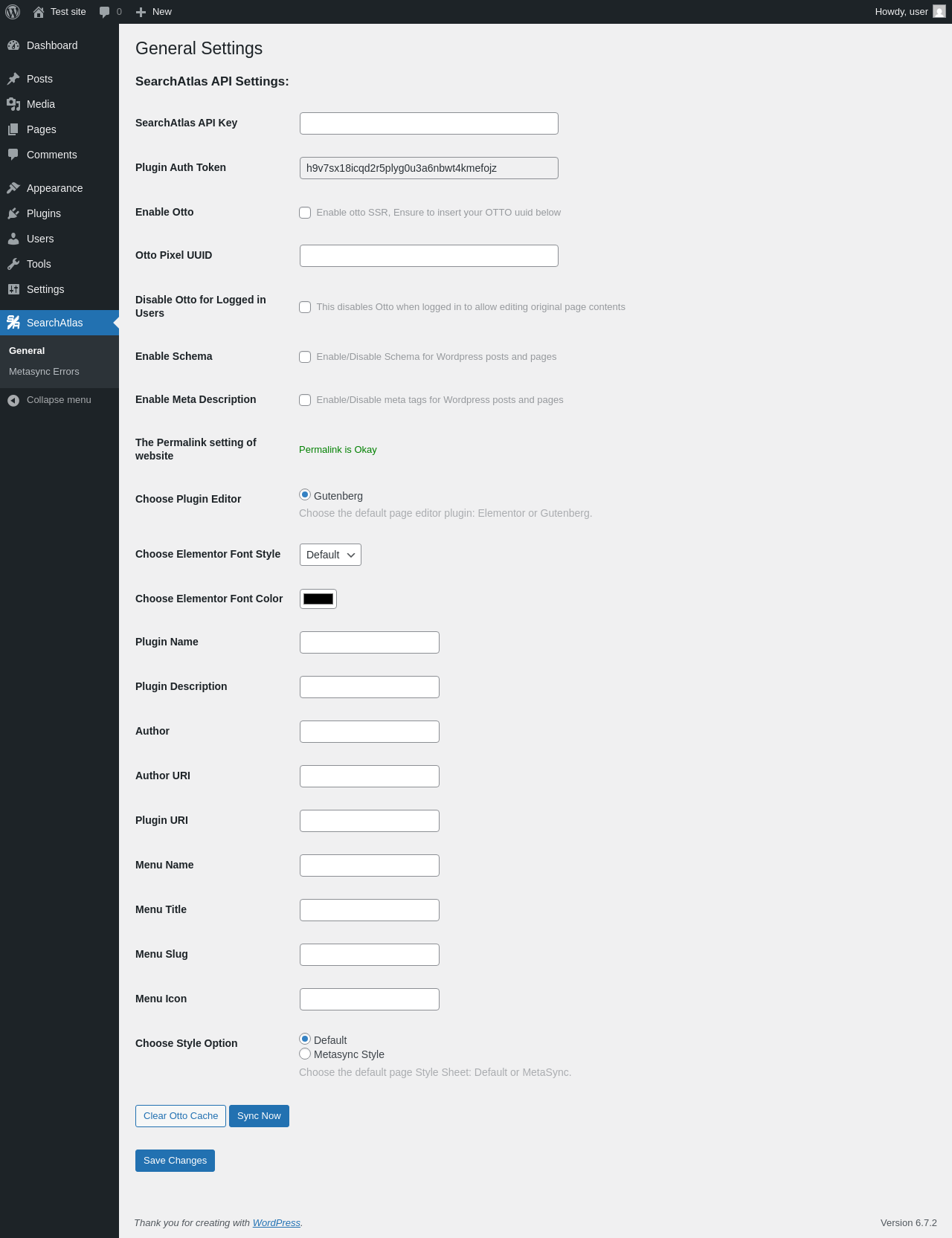
Task: Click the Users person icon
Action: click(13, 239)
